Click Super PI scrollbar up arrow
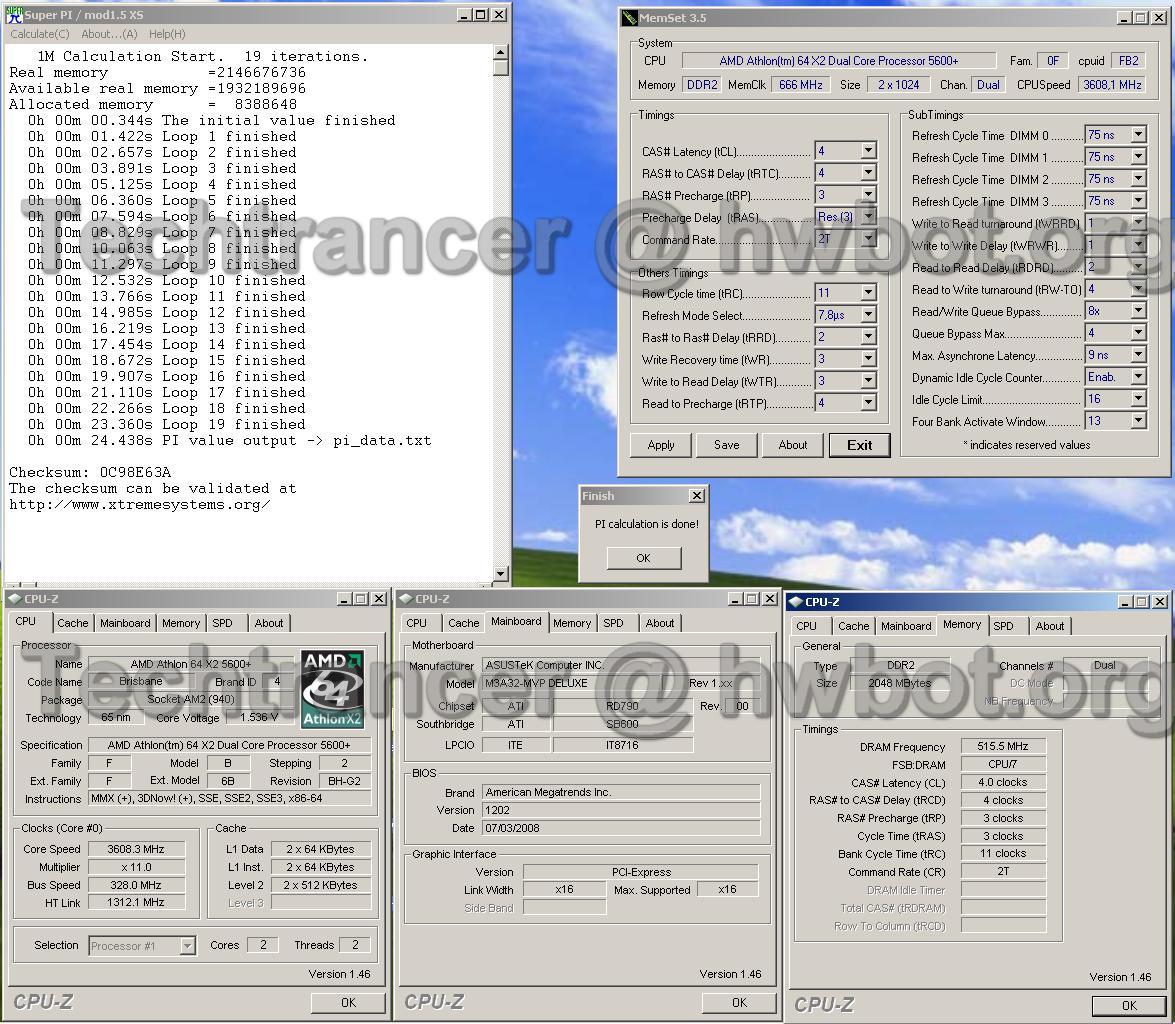 (501, 52)
